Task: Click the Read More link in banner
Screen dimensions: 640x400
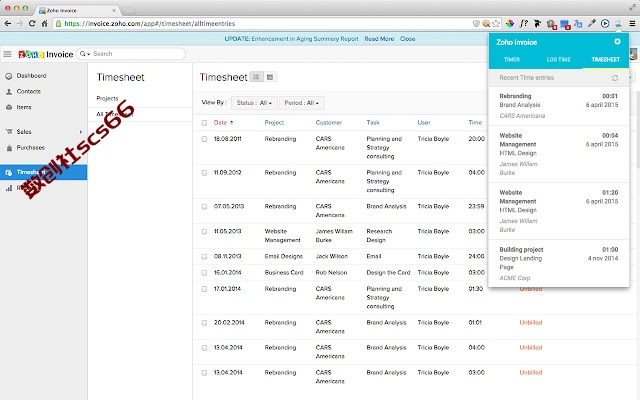Action: (379, 39)
